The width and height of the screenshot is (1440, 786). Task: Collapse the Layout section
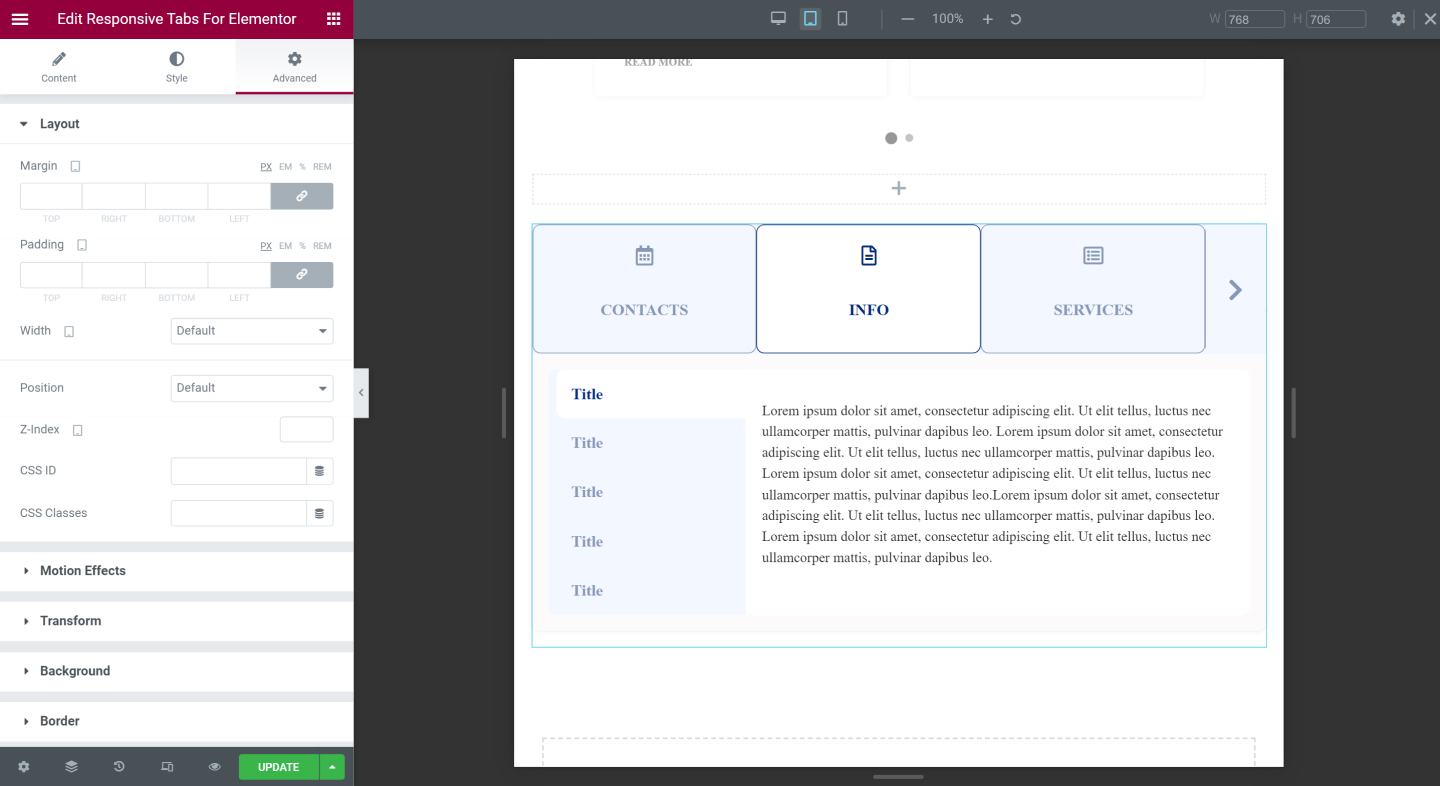tap(176, 124)
